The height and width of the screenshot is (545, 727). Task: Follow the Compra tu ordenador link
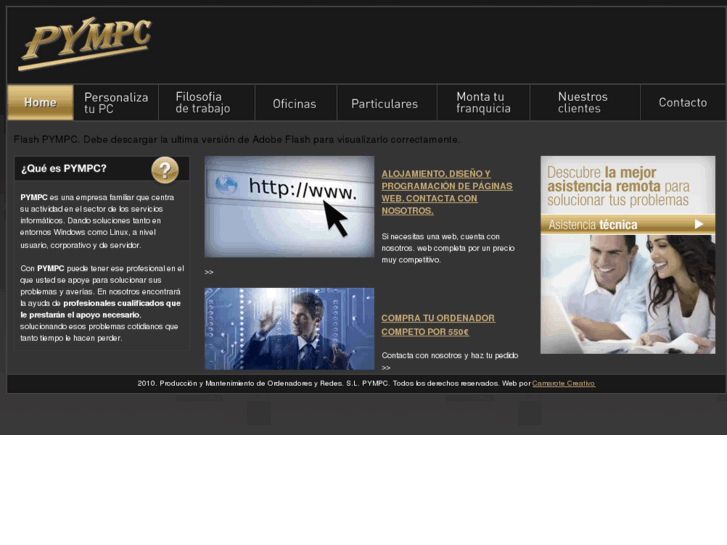(438, 325)
